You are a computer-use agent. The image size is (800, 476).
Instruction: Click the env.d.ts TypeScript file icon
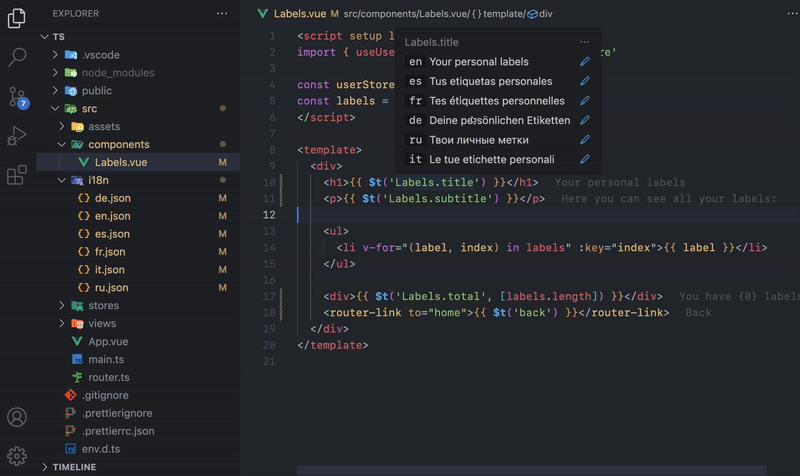(70, 449)
